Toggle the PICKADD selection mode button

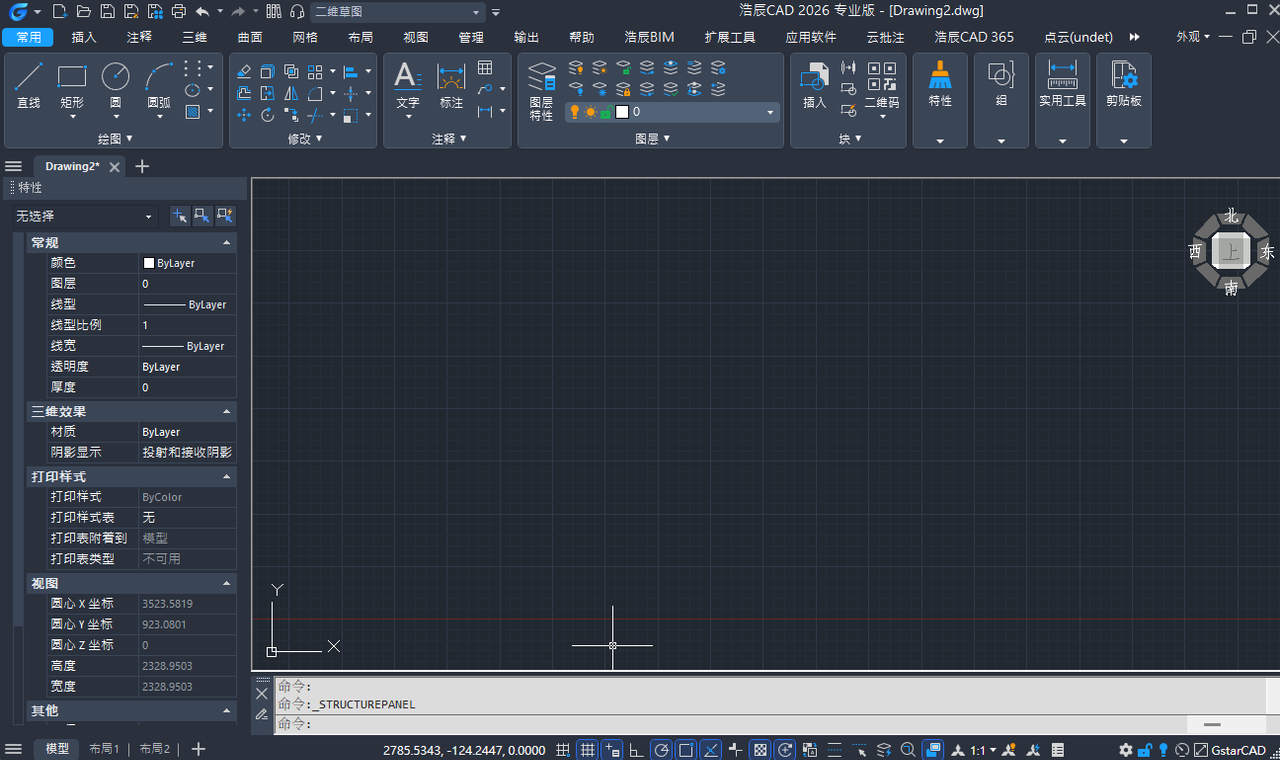click(180, 215)
